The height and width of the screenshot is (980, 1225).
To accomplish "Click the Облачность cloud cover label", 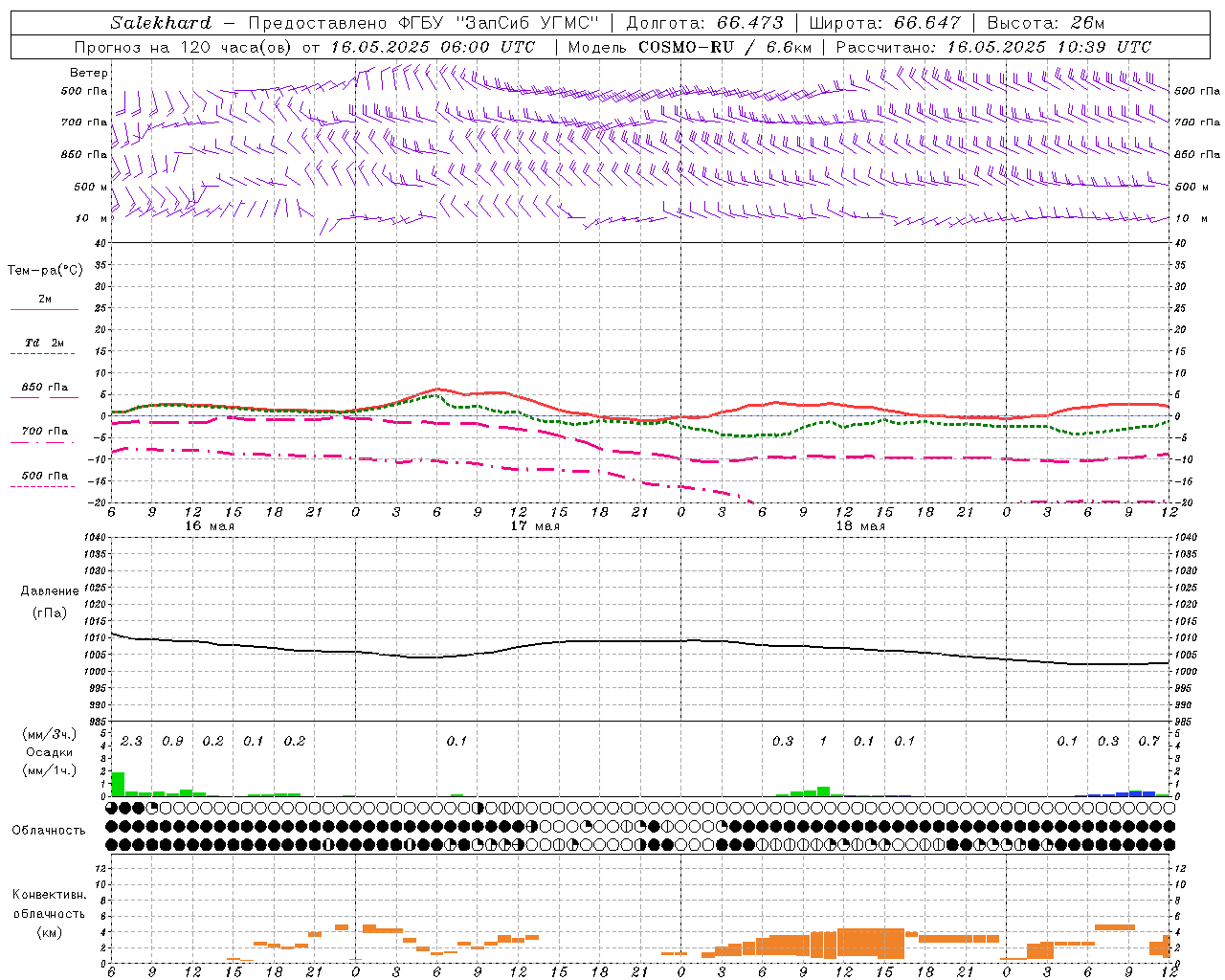I will (49, 831).
